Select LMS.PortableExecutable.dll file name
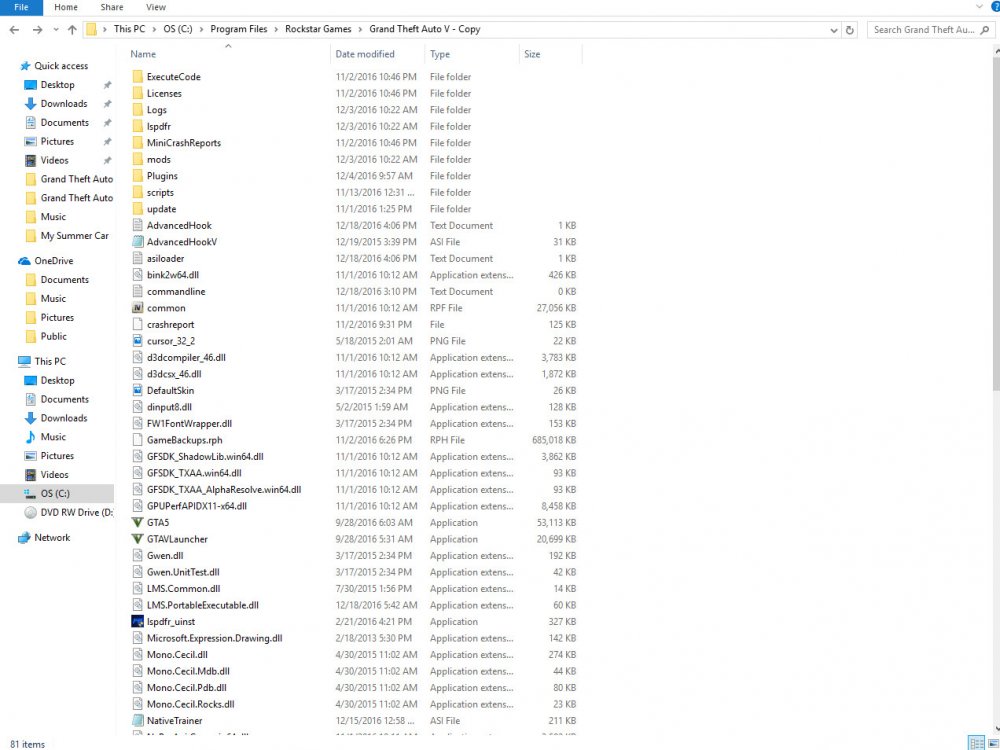The height and width of the screenshot is (750, 1000). pyautogui.click(x=203, y=605)
